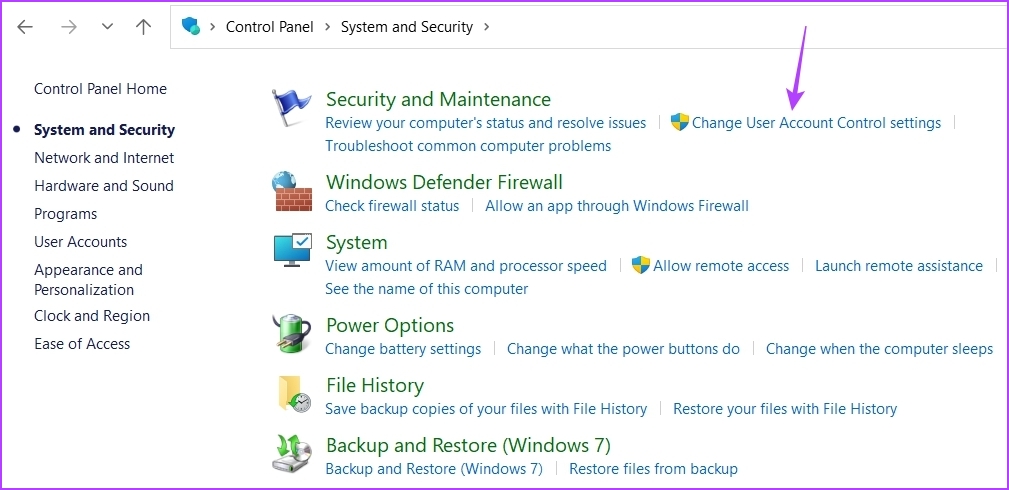
Task: Open the recent locations dropdown arrow
Action: (x=107, y=26)
